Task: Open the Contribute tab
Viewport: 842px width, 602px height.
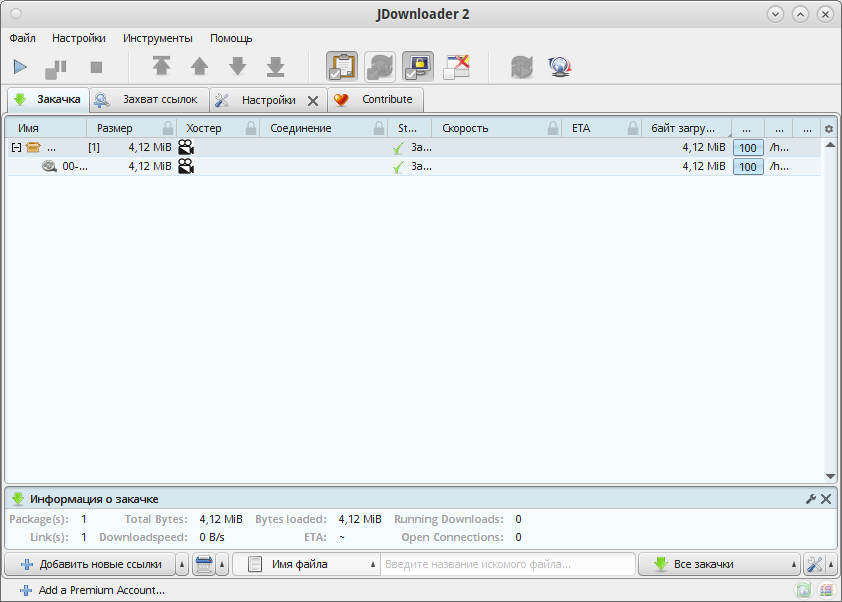Action: coord(375,99)
